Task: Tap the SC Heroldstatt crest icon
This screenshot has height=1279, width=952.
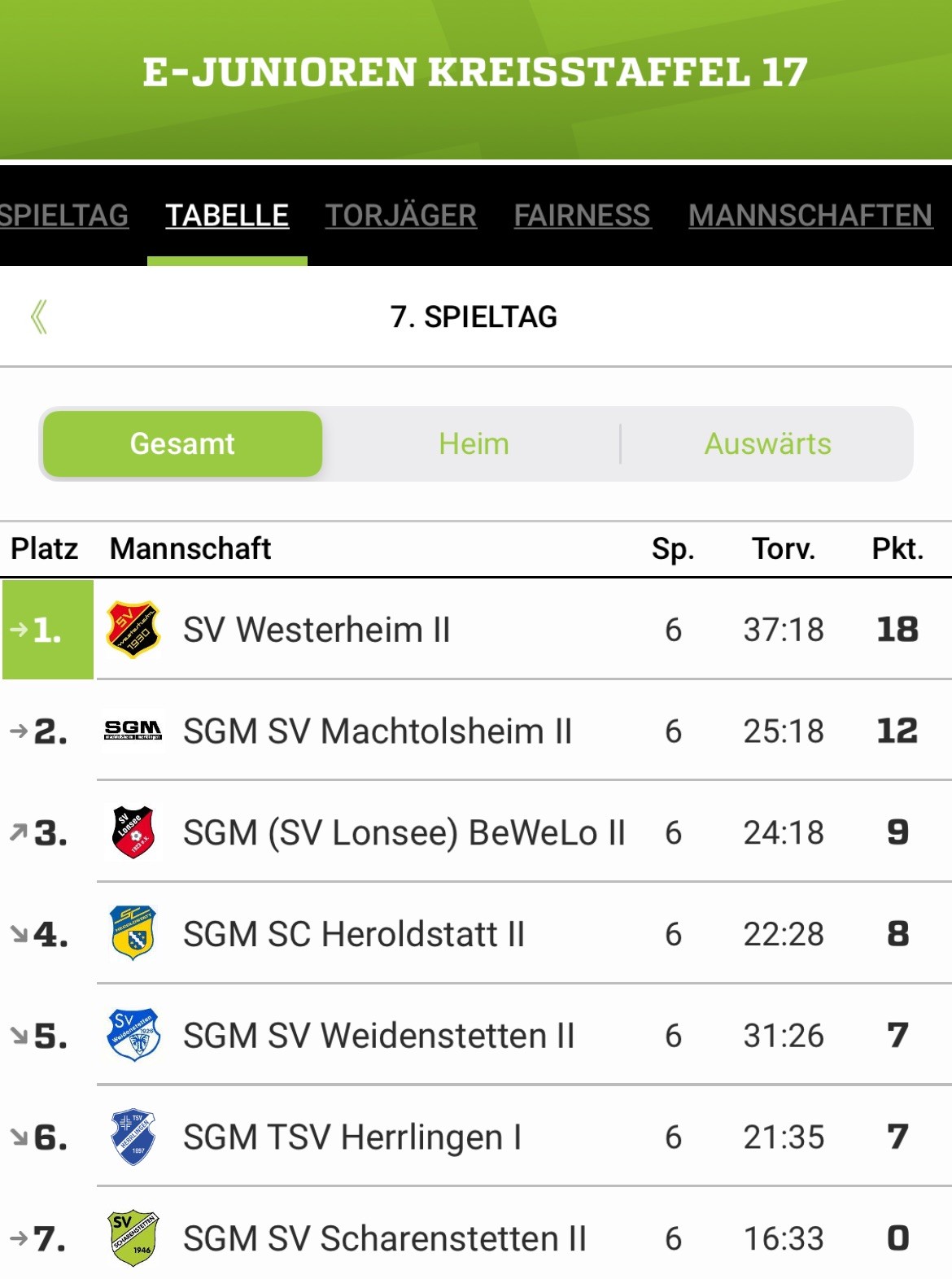Action: point(133,933)
